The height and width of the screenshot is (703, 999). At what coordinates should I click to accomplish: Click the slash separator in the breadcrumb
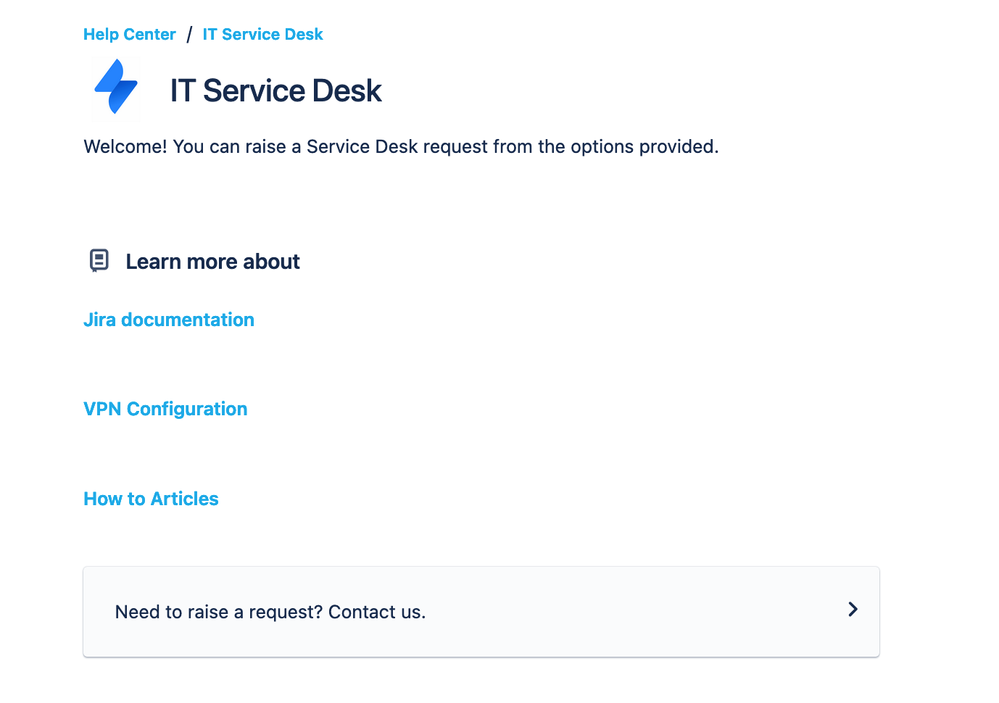189,35
